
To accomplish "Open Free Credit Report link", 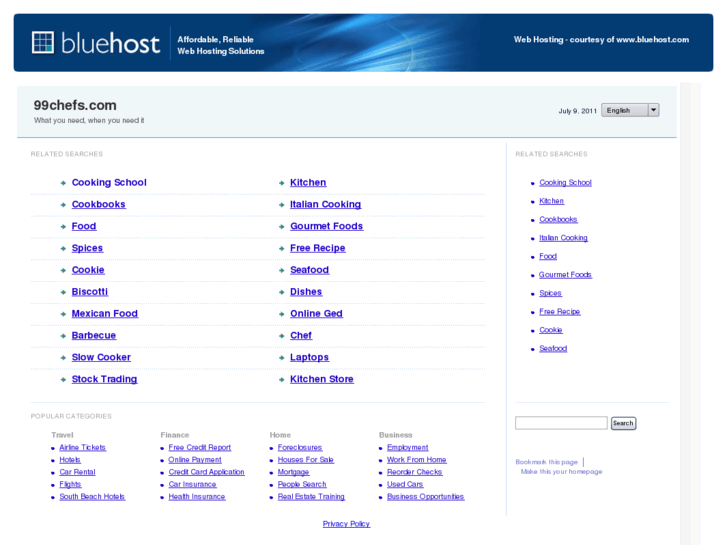I will [200, 448].
